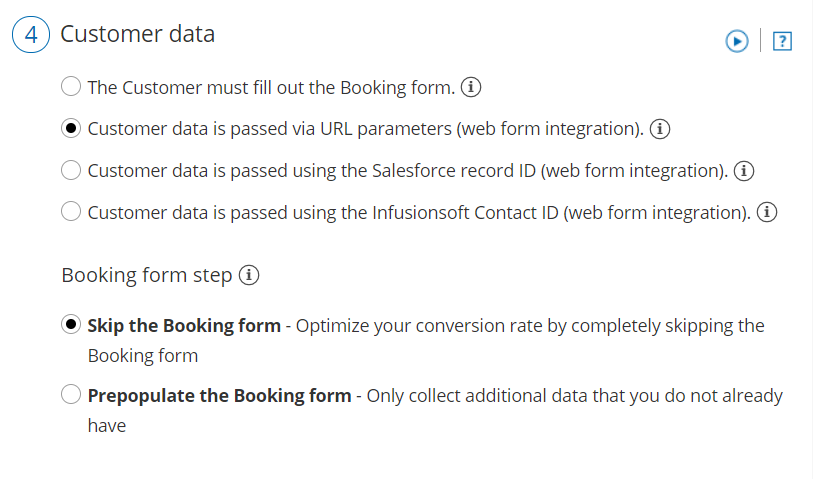Click info icon next to Booking form step

pos(249,275)
